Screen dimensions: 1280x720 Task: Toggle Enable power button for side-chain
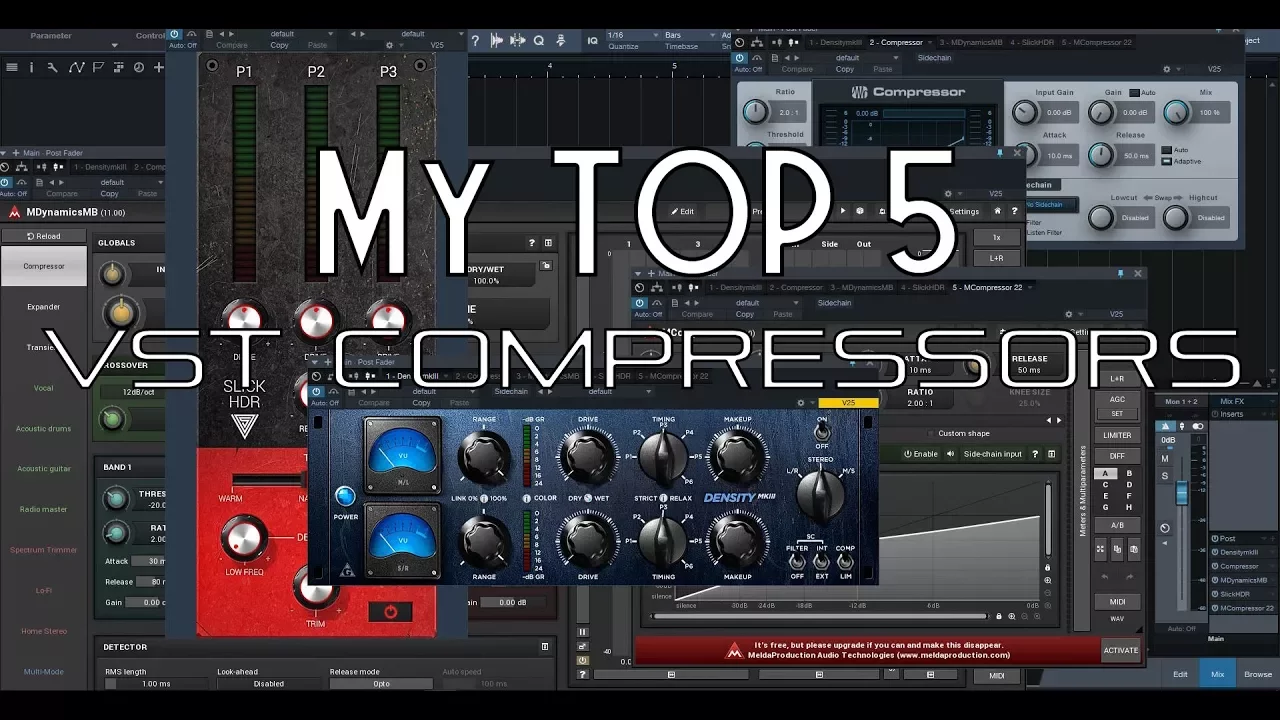coord(921,454)
